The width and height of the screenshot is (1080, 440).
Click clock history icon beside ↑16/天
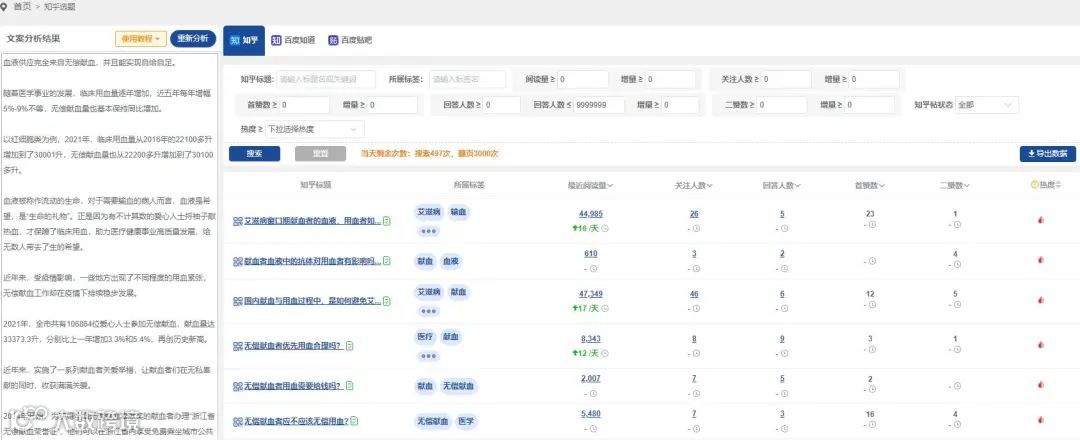[x=605, y=229]
